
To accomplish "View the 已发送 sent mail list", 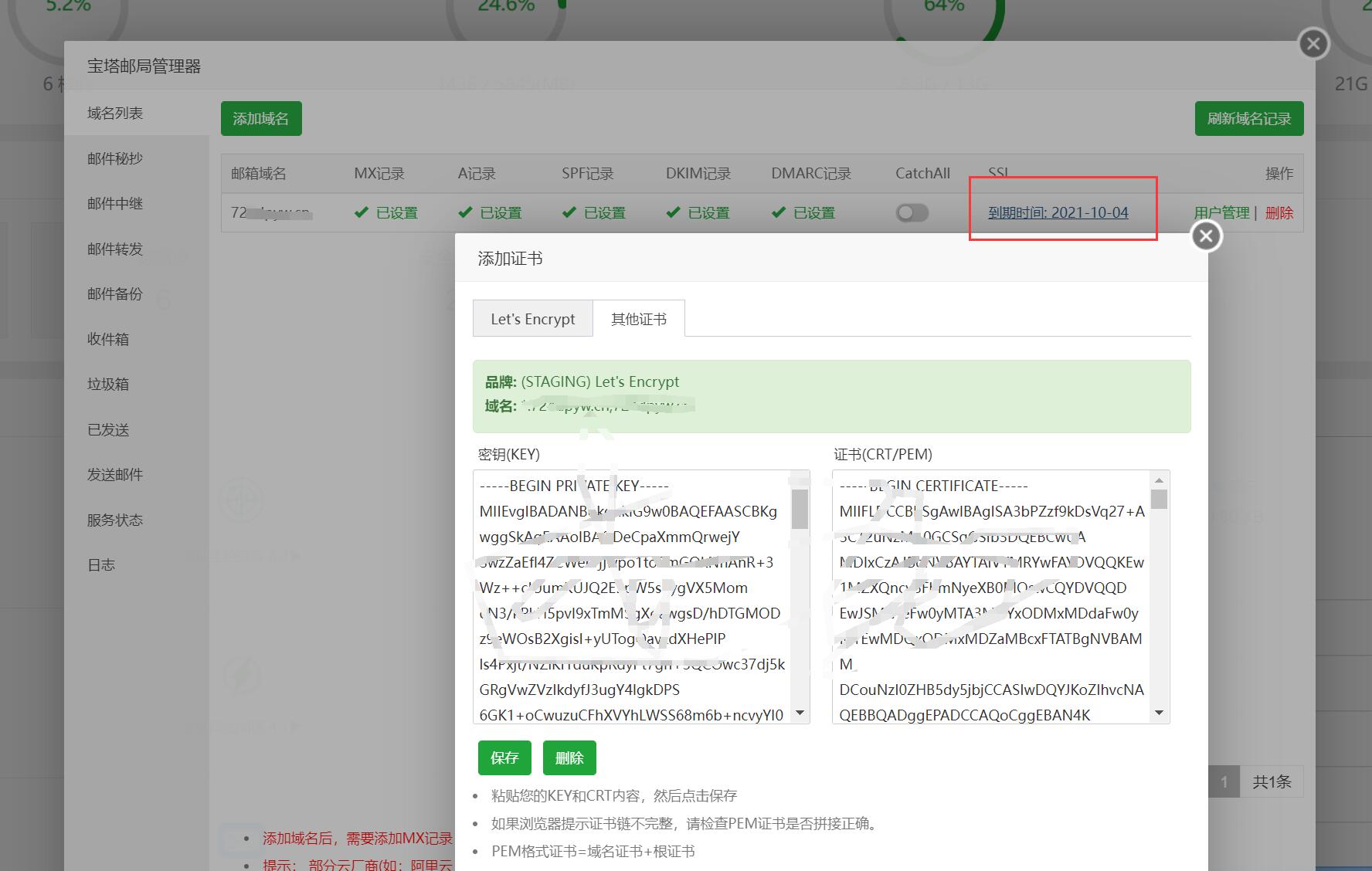I will (107, 429).
